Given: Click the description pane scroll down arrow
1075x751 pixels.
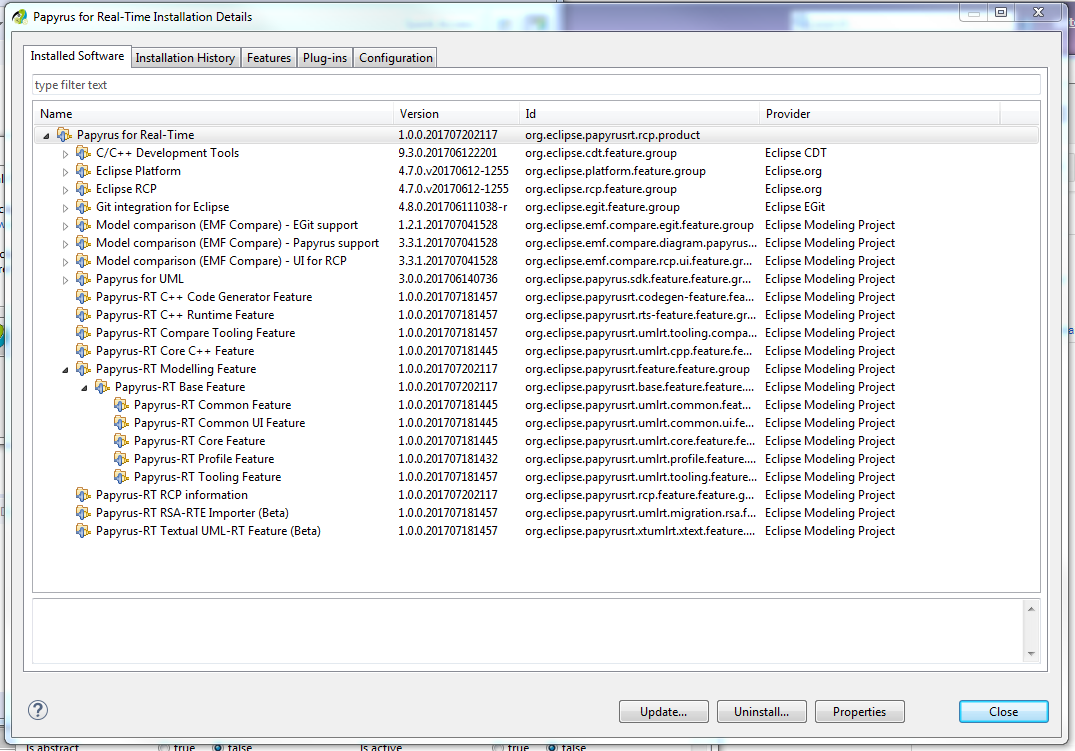Looking at the screenshot, I should pos(1030,654).
